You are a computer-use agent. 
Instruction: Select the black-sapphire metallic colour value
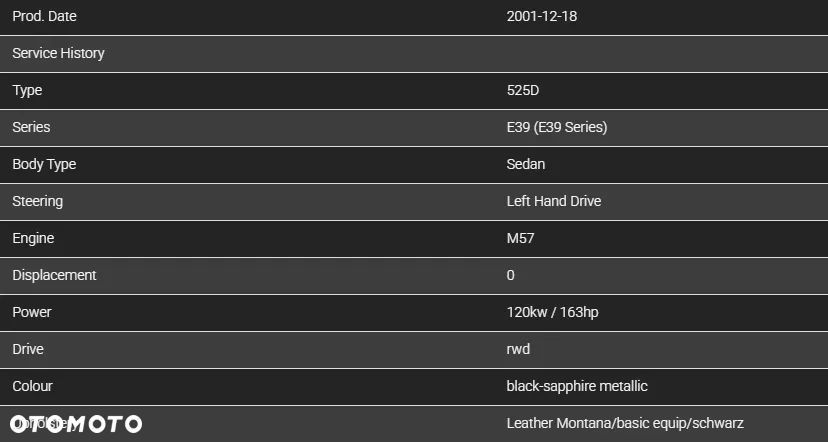(x=578, y=386)
